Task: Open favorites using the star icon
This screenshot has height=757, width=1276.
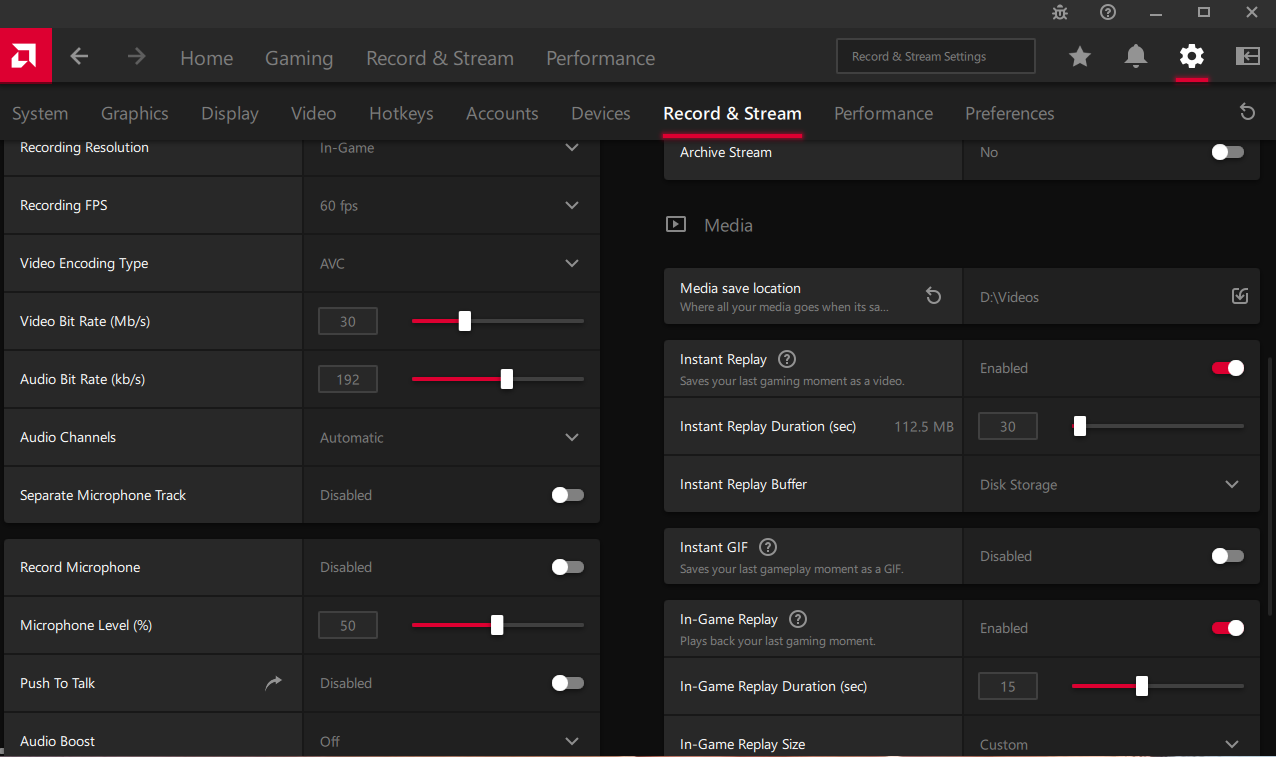Action: [x=1079, y=57]
